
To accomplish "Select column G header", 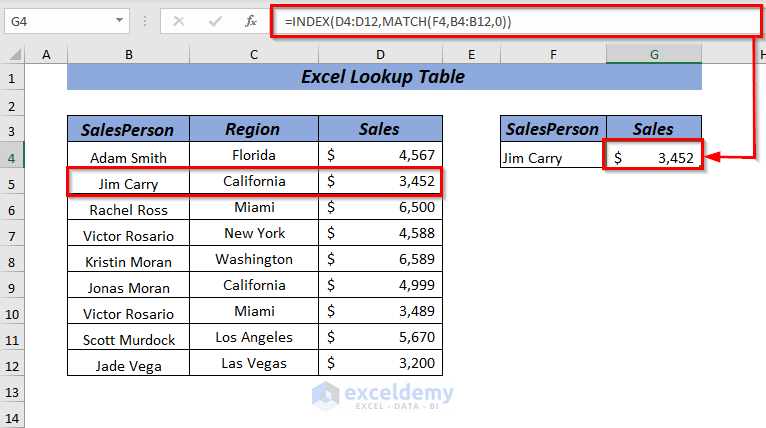I will (x=654, y=54).
